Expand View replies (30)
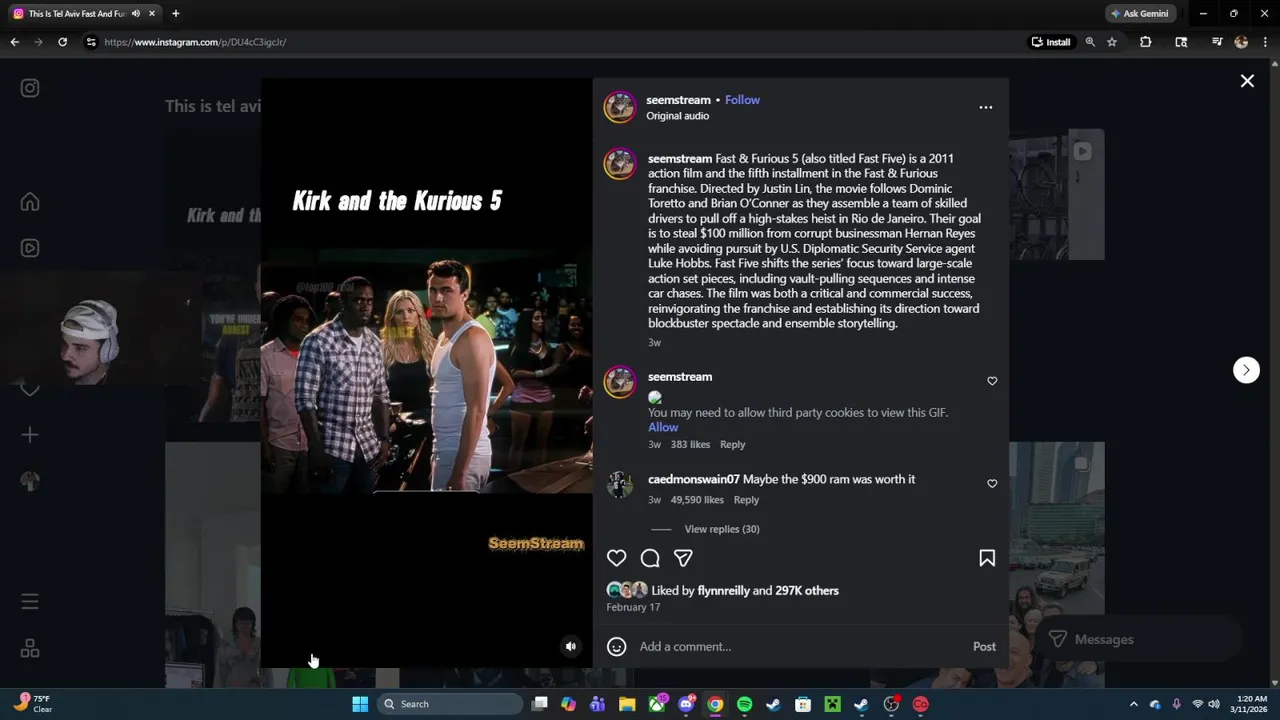1280x720 pixels. pyautogui.click(x=722, y=529)
